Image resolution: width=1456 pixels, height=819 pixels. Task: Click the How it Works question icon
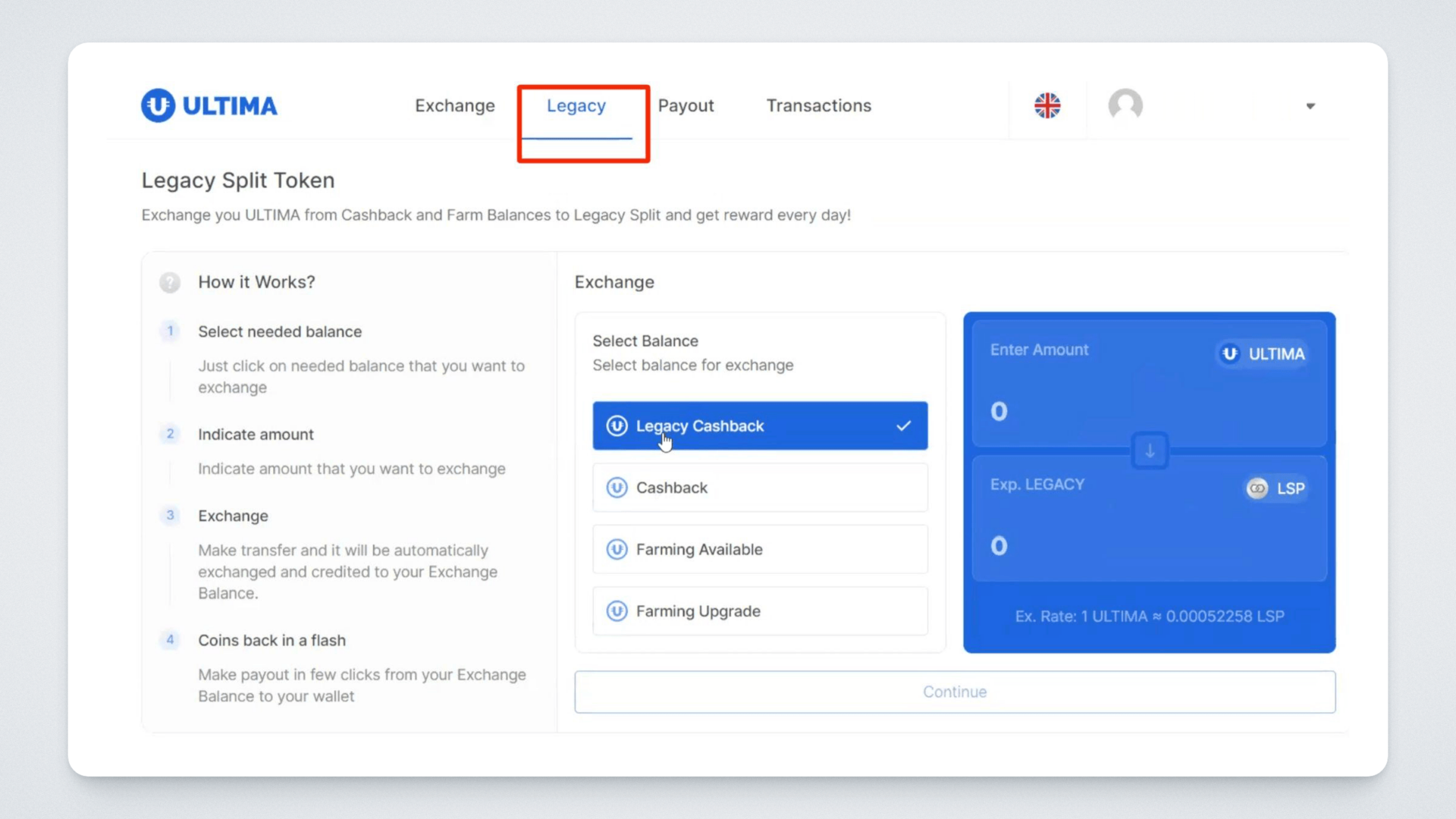click(170, 282)
